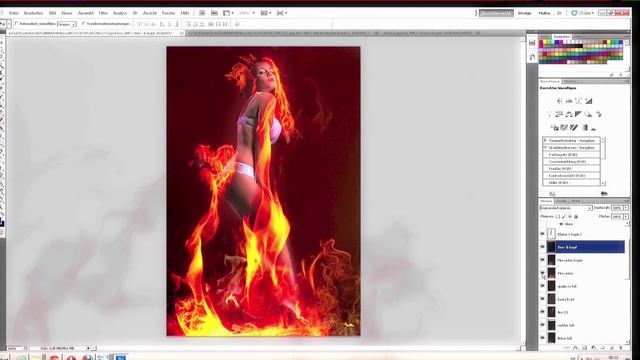Launch Bridge from the application bar
Image resolution: width=640 pixels, height=360 pixels.
click(202, 13)
